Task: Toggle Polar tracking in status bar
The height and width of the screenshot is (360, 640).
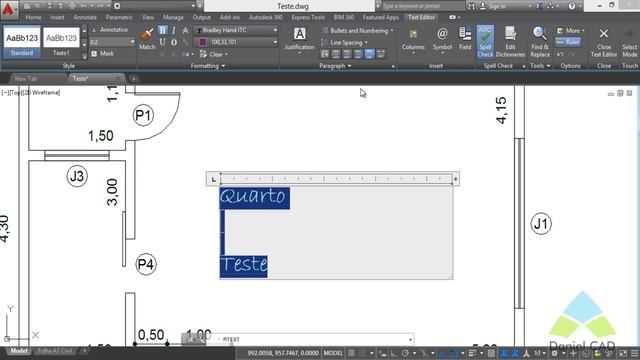Action: click(x=404, y=353)
